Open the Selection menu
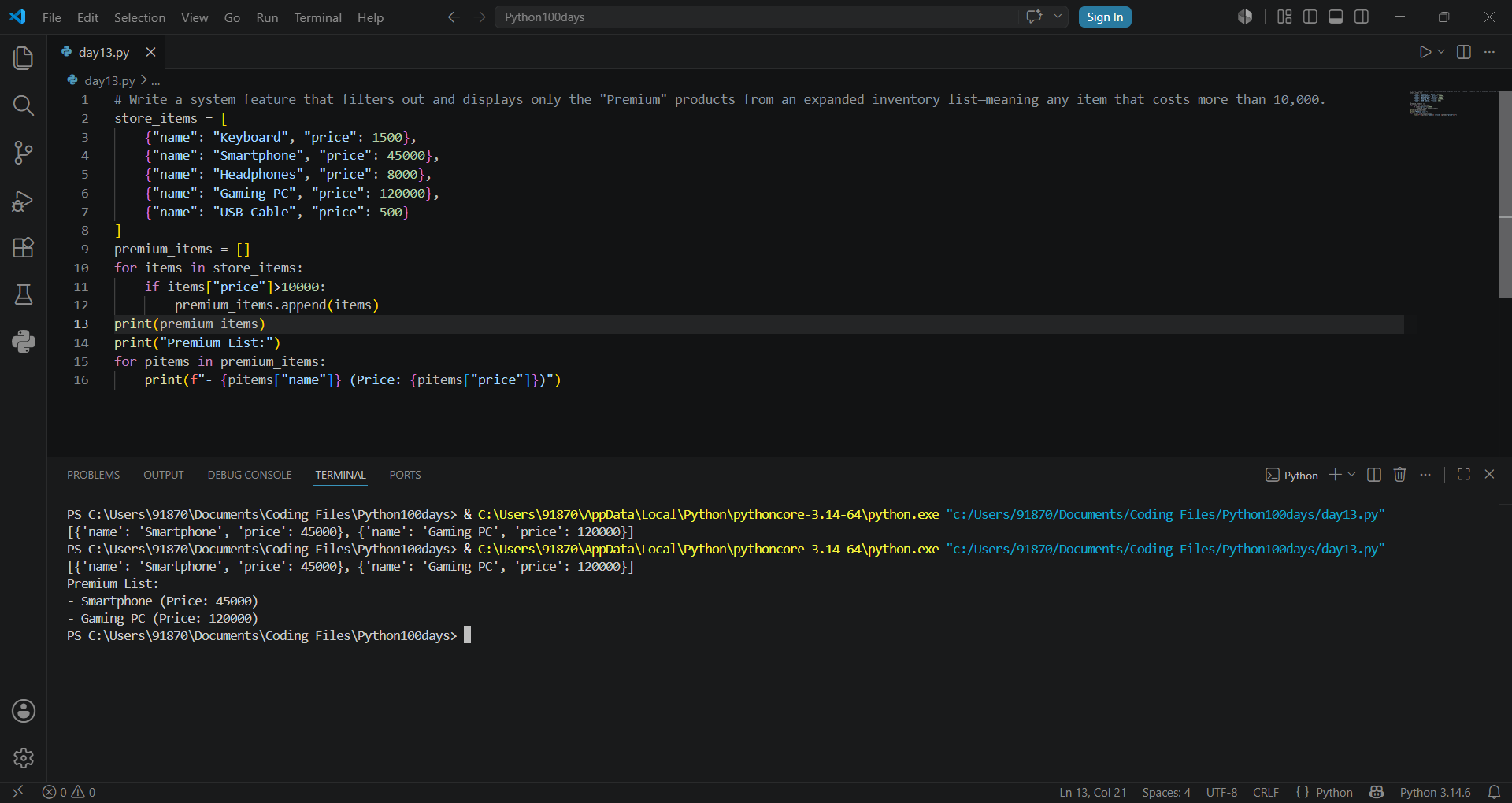 pyautogui.click(x=139, y=17)
